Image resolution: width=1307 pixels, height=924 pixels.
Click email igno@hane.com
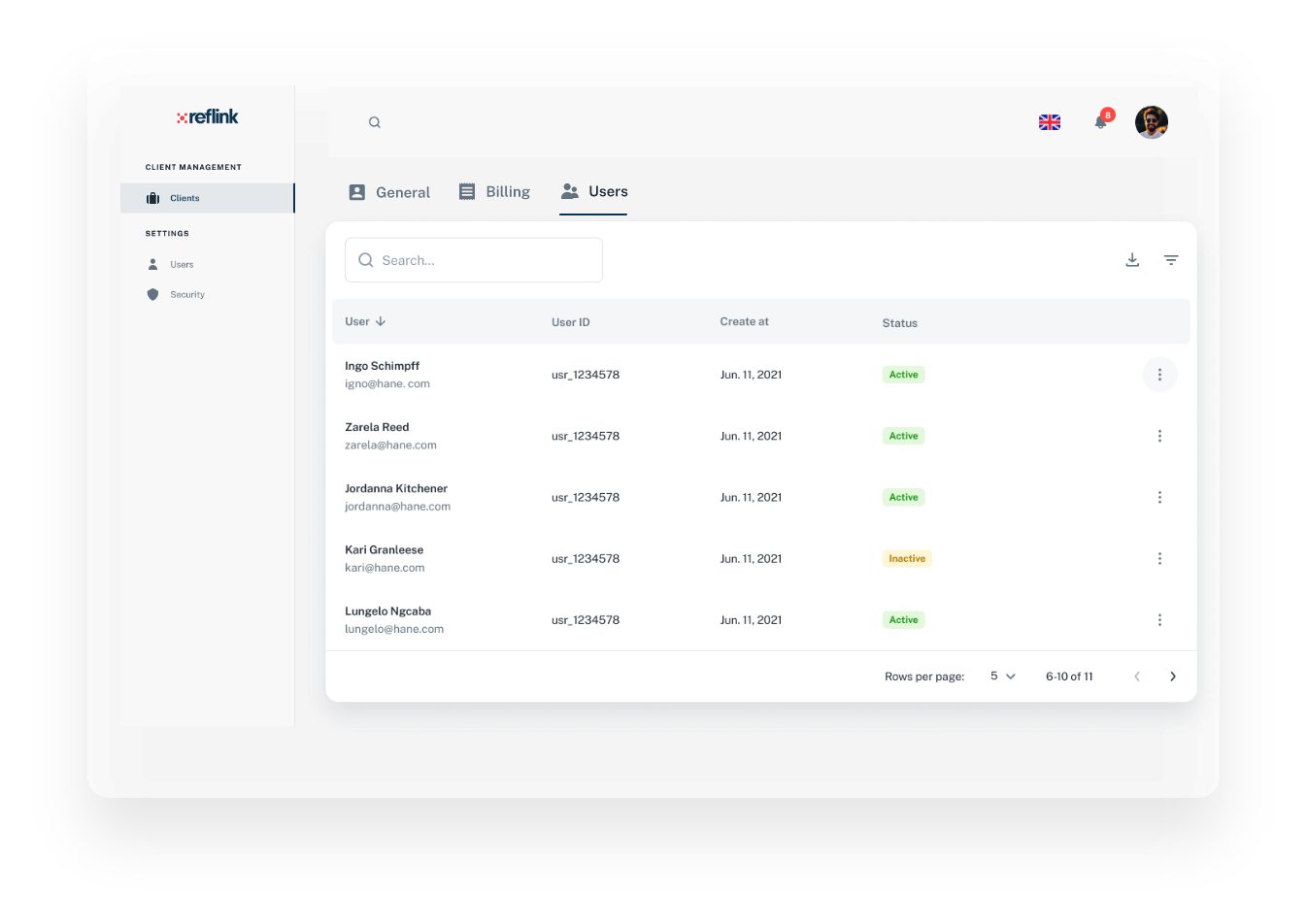click(x=387, y=384)
